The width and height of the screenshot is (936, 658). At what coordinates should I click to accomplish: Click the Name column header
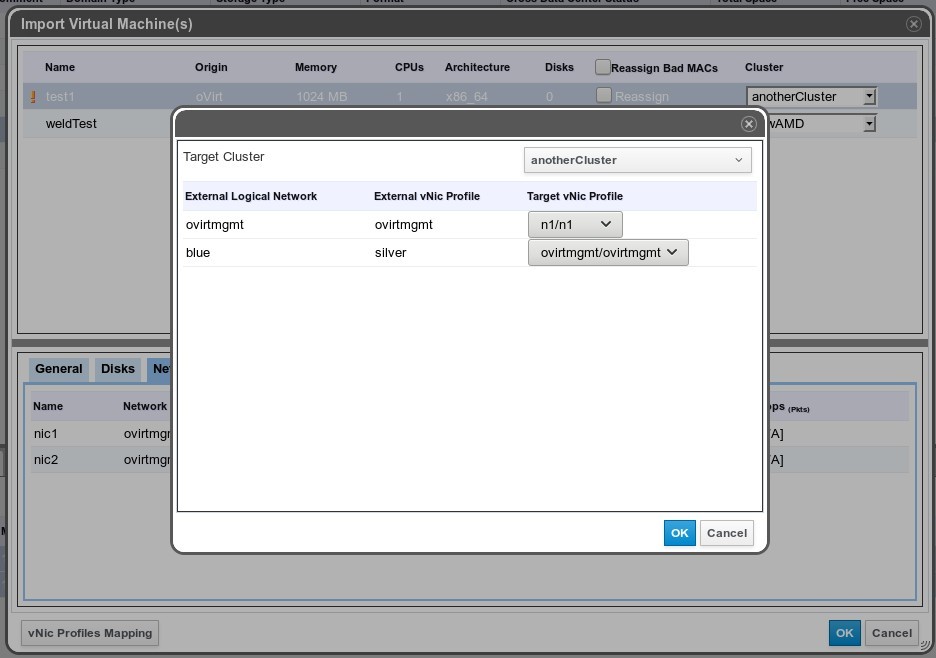(x=59, y=67)
